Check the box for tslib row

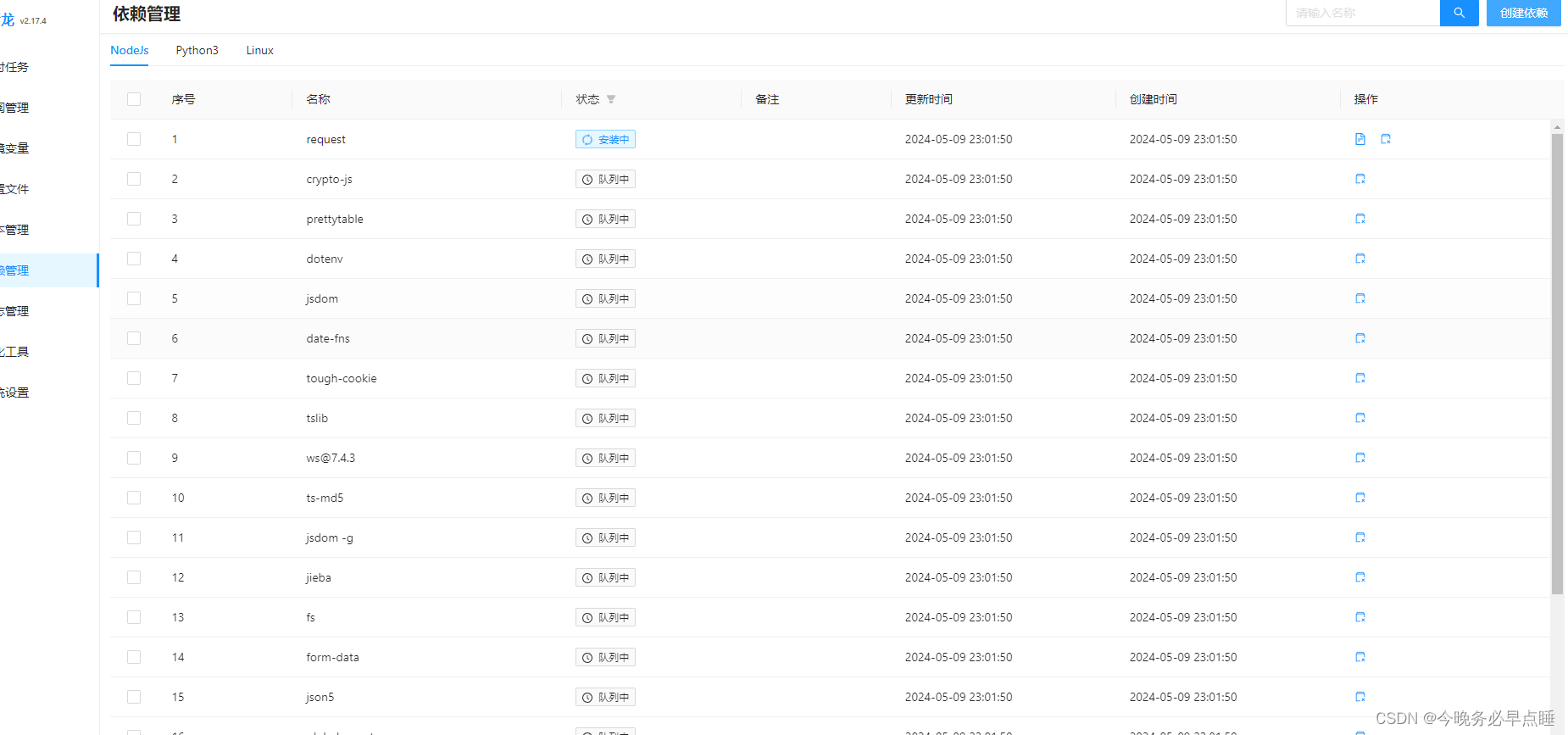click(x=134, y=418)
